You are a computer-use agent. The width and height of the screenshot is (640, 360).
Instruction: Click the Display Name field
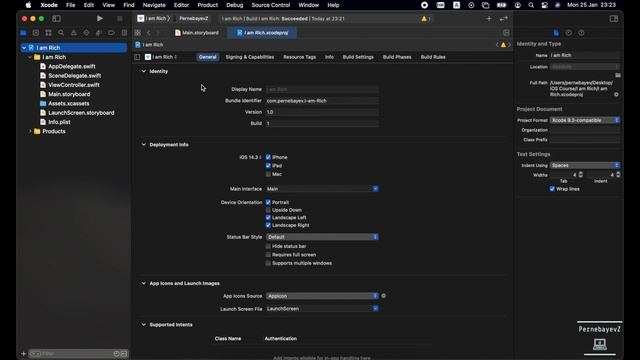point(322,89)
